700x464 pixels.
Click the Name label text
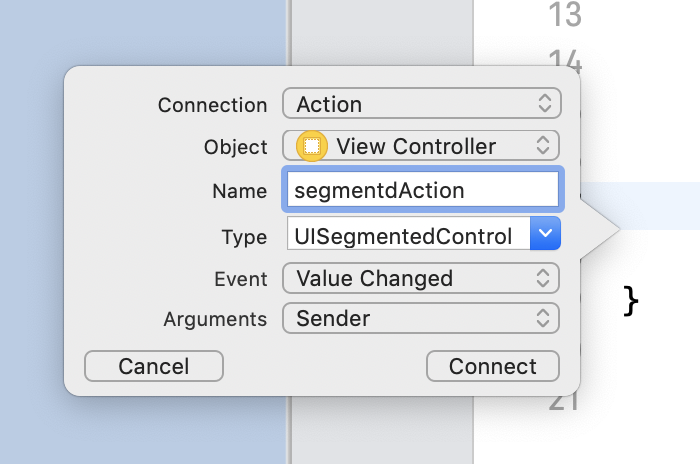(240, 190)
